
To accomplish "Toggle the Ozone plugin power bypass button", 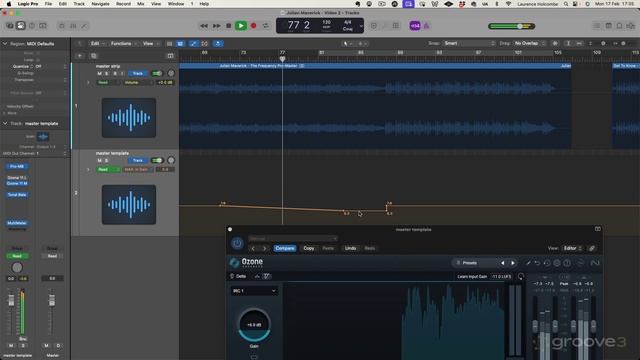I will click(x=237, y=244).
